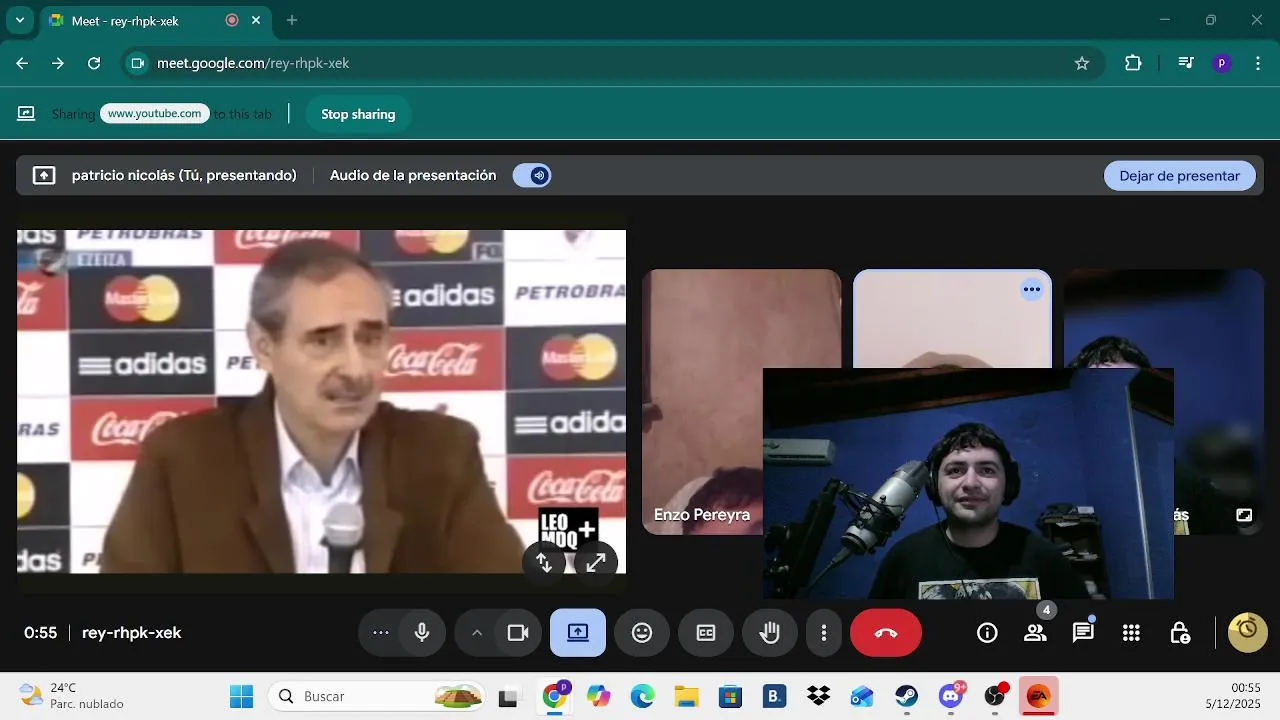Click the Buscar taskbar search box
Viewport: 1280px width, 720px height.
[x=377, y=696]
